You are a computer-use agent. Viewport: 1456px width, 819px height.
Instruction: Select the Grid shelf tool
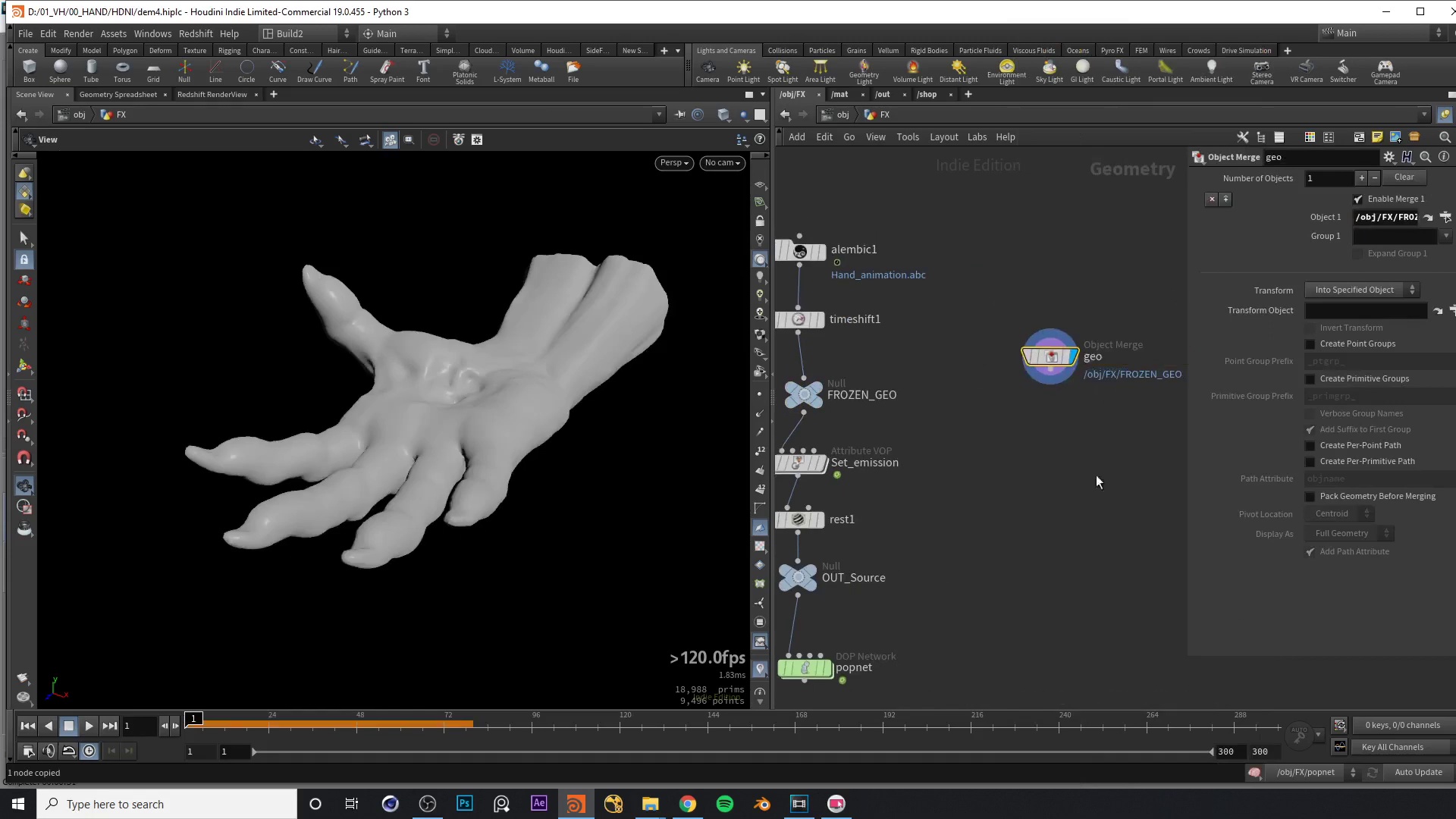pyautogui.click(x=153, y=71)
